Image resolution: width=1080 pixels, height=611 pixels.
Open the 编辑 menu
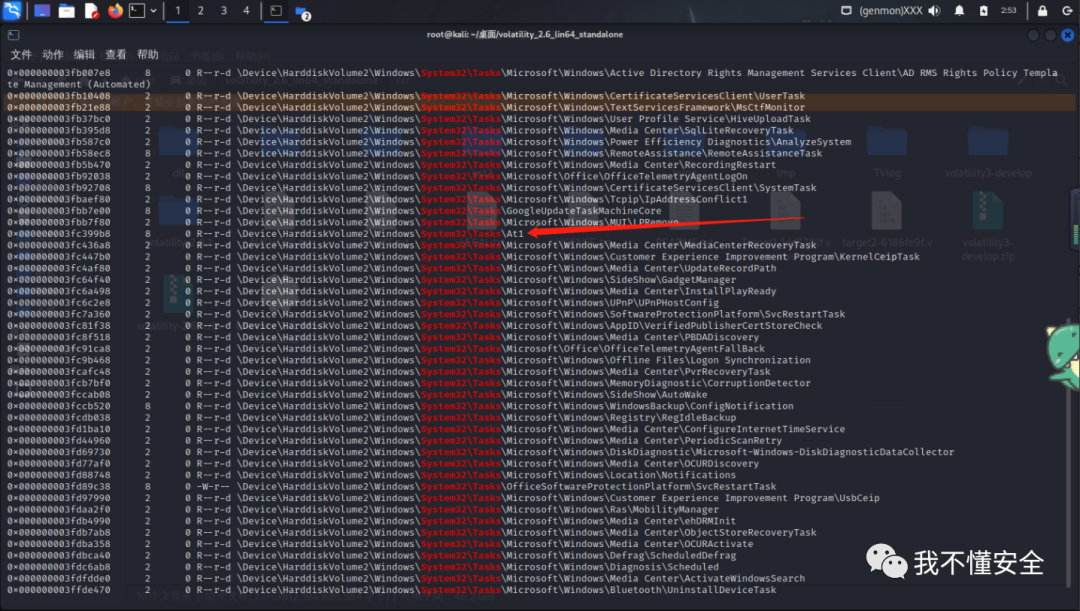coord(84,54)
